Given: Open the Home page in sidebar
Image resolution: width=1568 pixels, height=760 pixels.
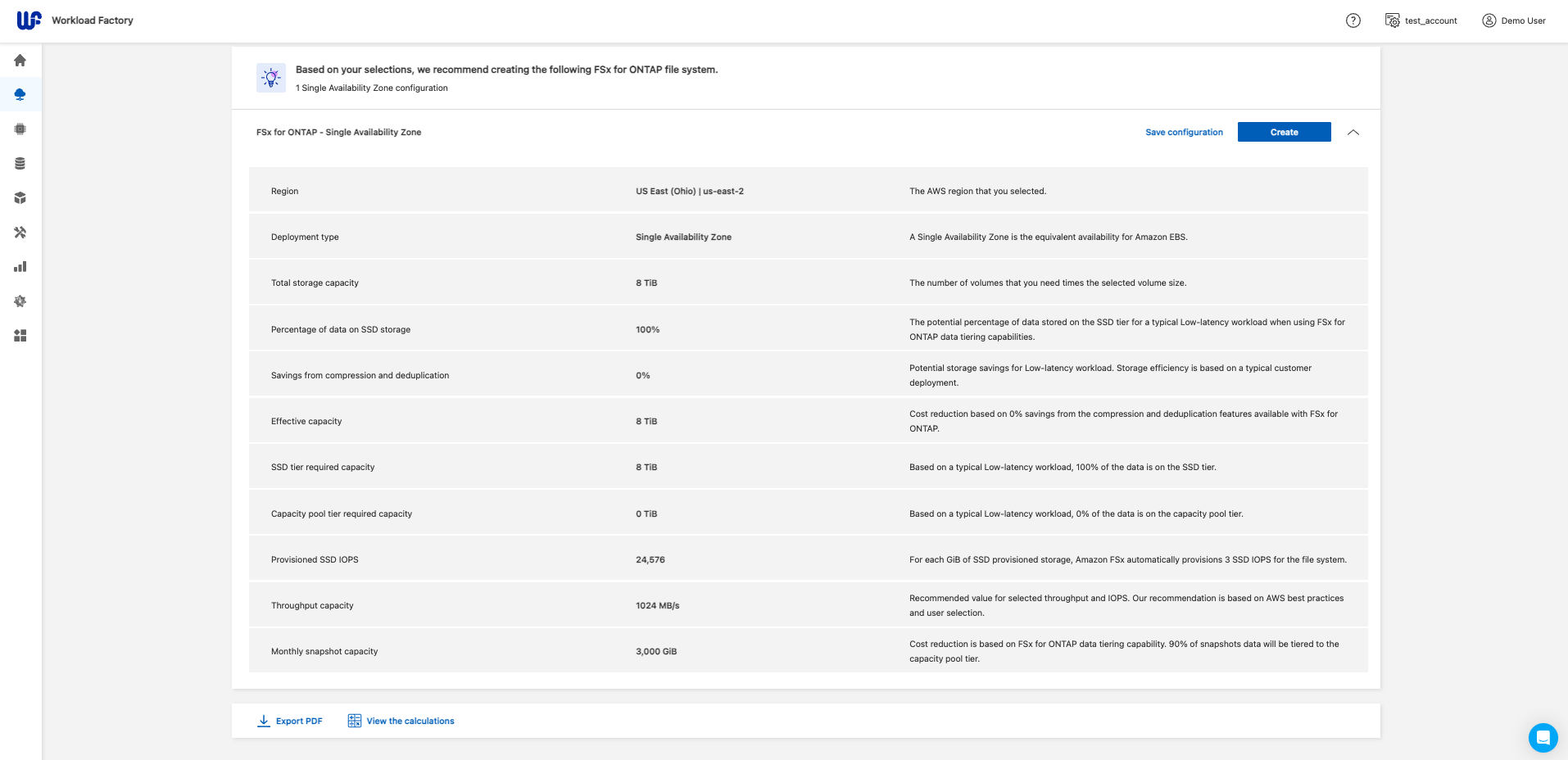Looking at the screenshot, I should click(x=20, y=61).
